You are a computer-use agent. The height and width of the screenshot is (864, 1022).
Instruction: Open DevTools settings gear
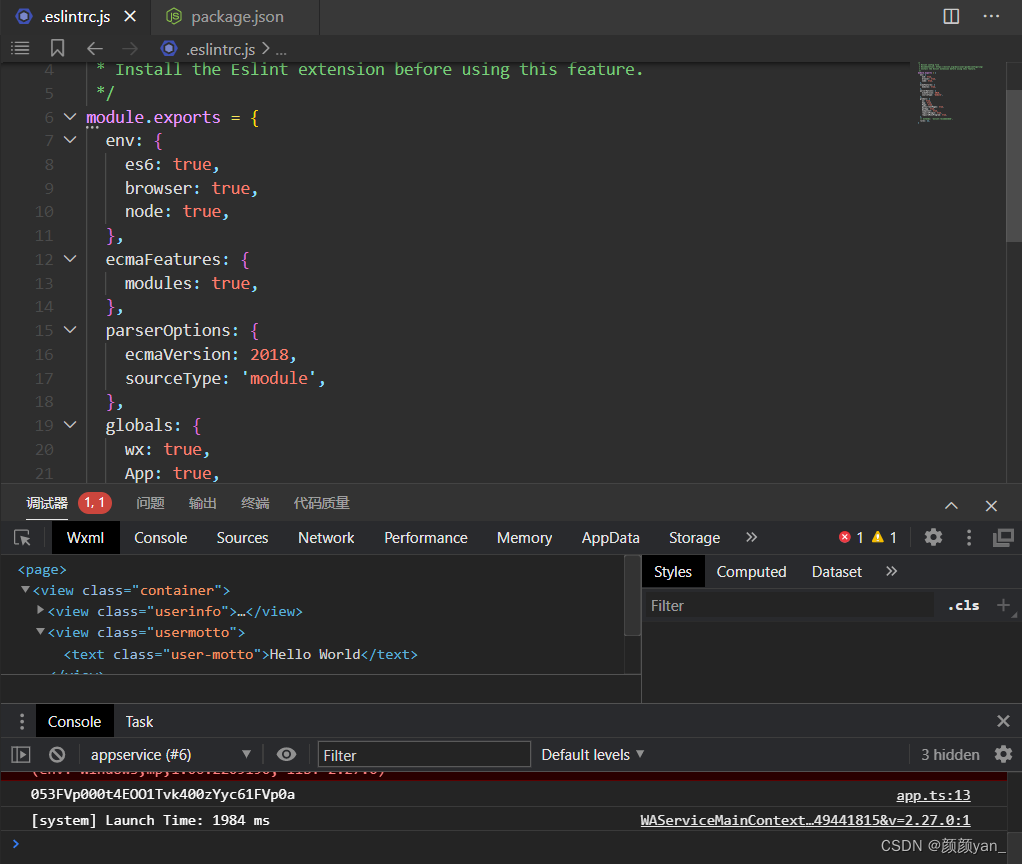933,537
